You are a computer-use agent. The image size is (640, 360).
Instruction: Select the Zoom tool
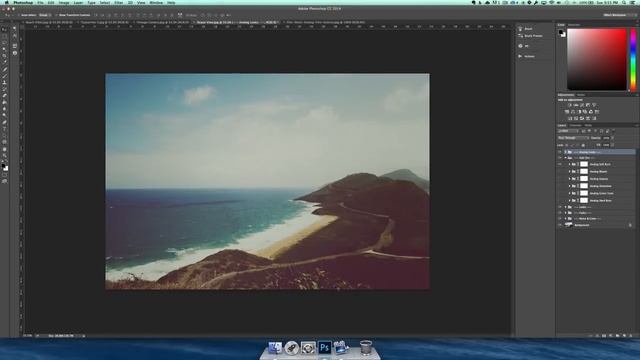pyautogui.click(x=4, y=156)
